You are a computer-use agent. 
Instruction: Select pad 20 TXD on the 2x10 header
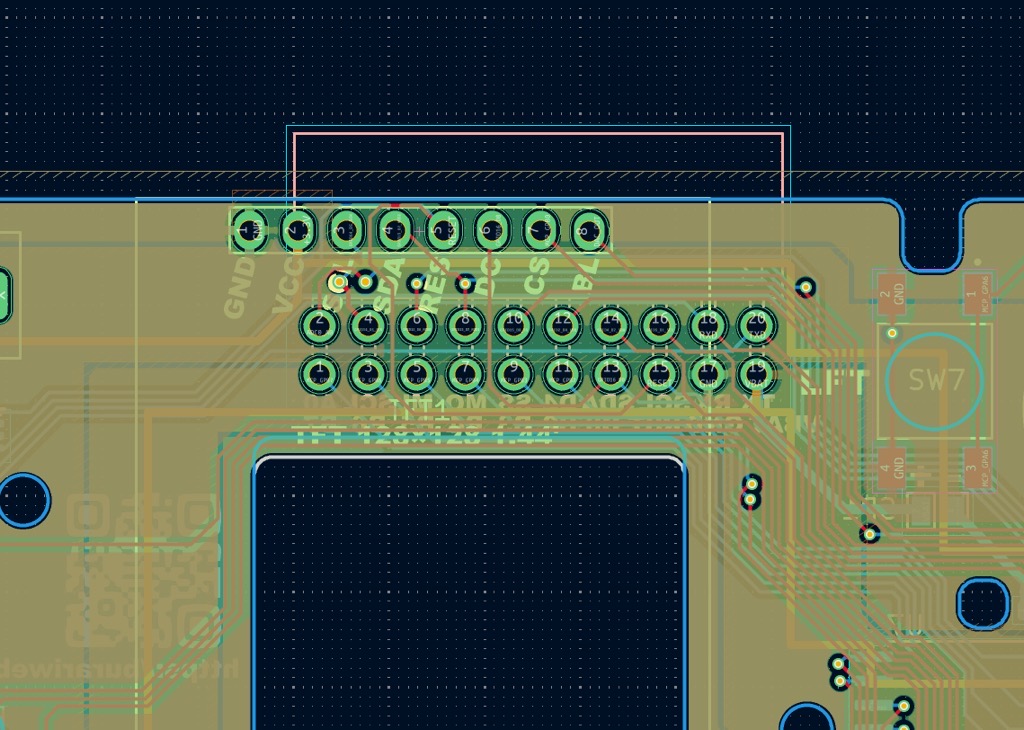756,325
